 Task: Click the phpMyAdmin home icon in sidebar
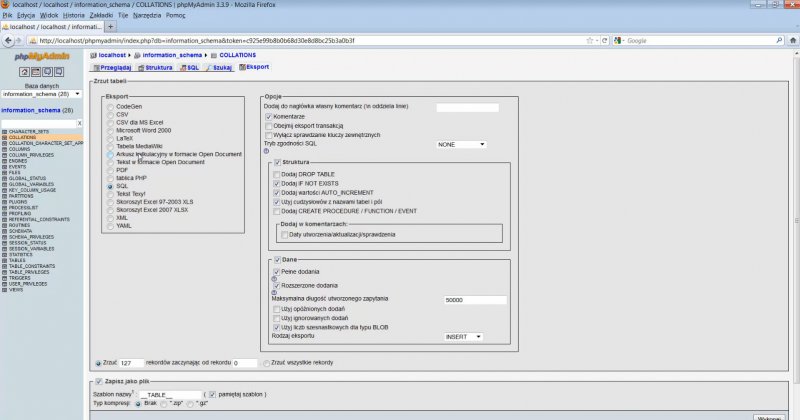(24, 72)
